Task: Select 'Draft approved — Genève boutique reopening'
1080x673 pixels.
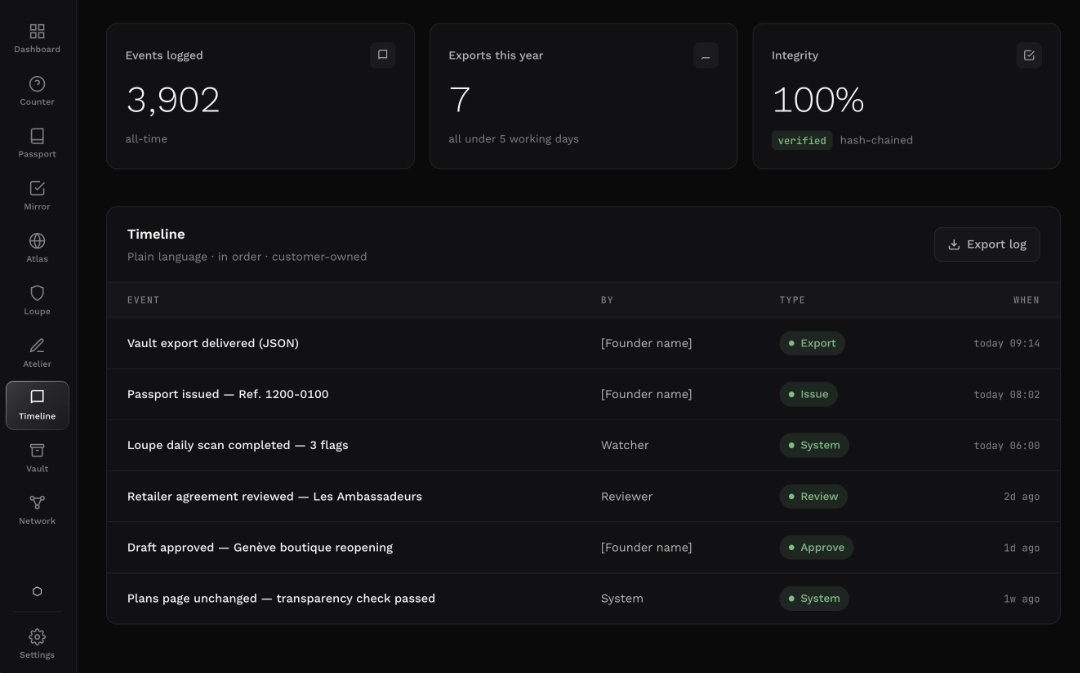Action: point(260,547)
